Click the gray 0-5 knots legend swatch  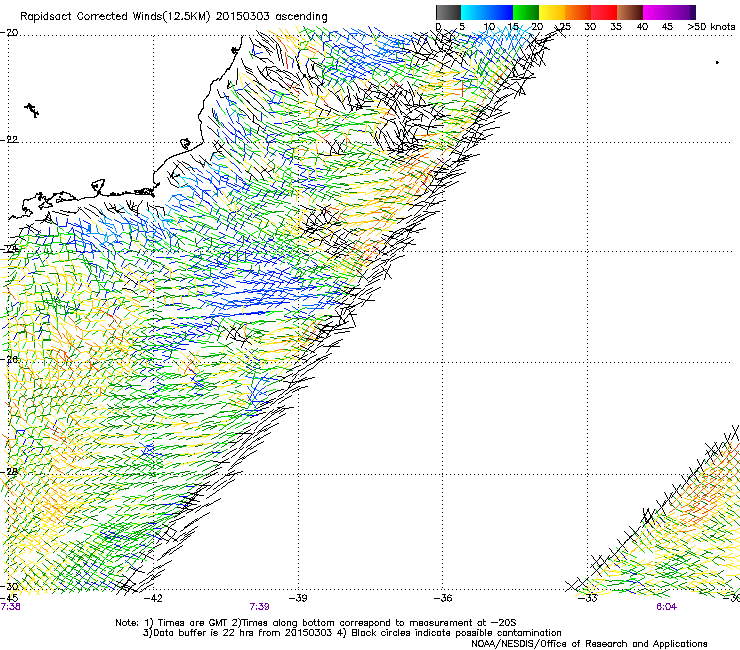(448, 12)
